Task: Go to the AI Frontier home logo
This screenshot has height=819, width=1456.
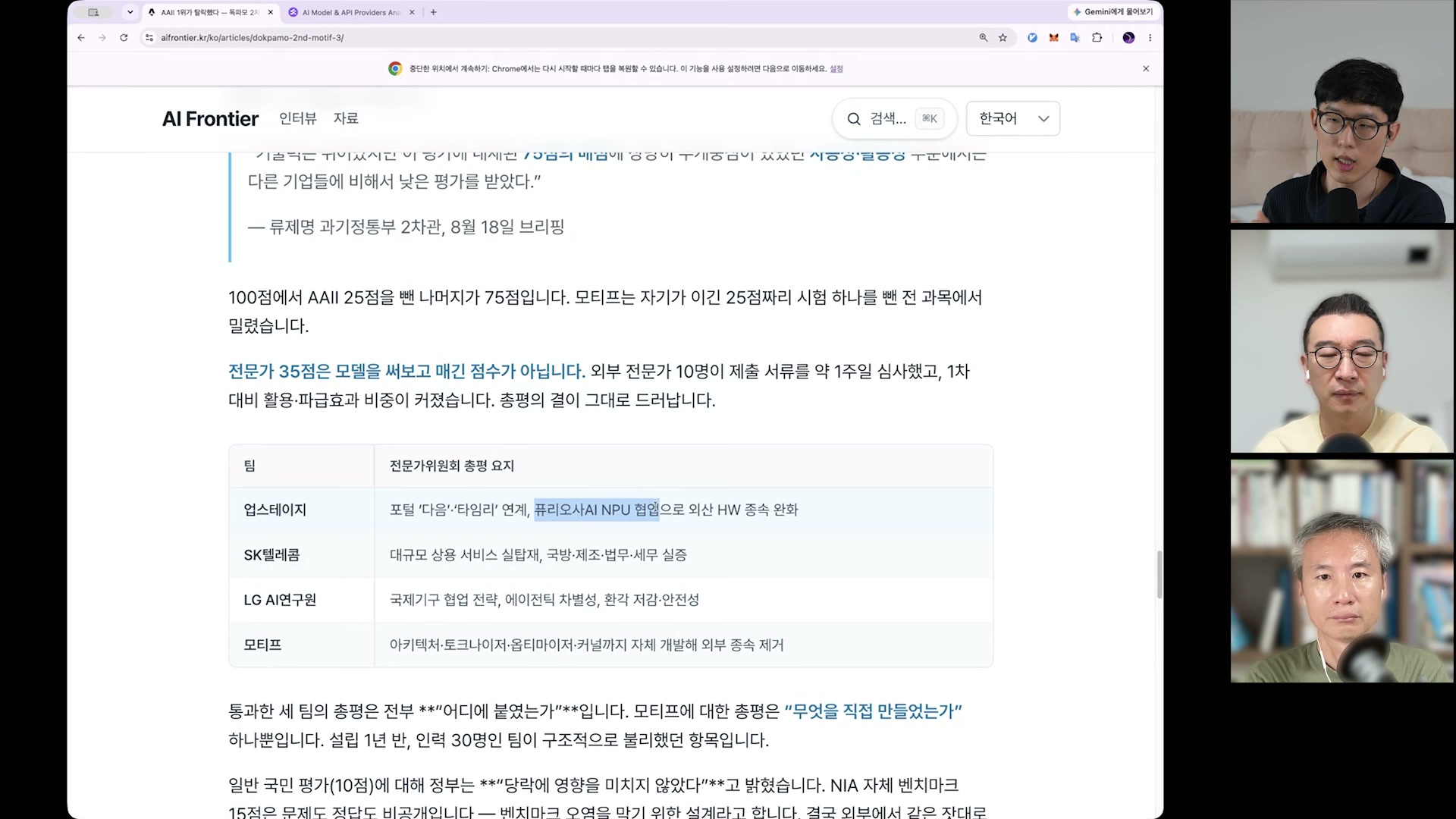Action: click(210, 119)
